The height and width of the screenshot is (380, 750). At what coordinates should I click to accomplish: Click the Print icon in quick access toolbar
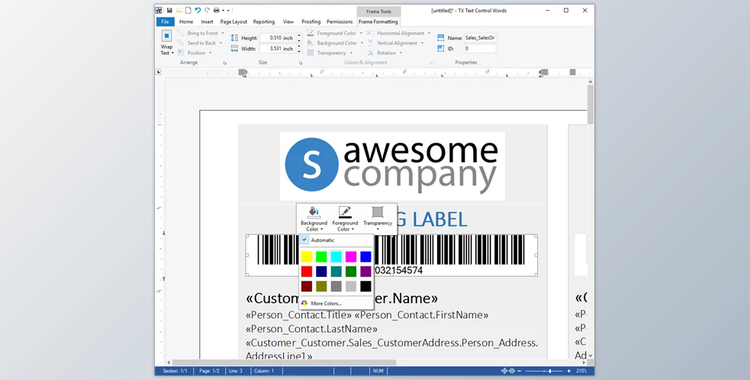coord(216,10)
